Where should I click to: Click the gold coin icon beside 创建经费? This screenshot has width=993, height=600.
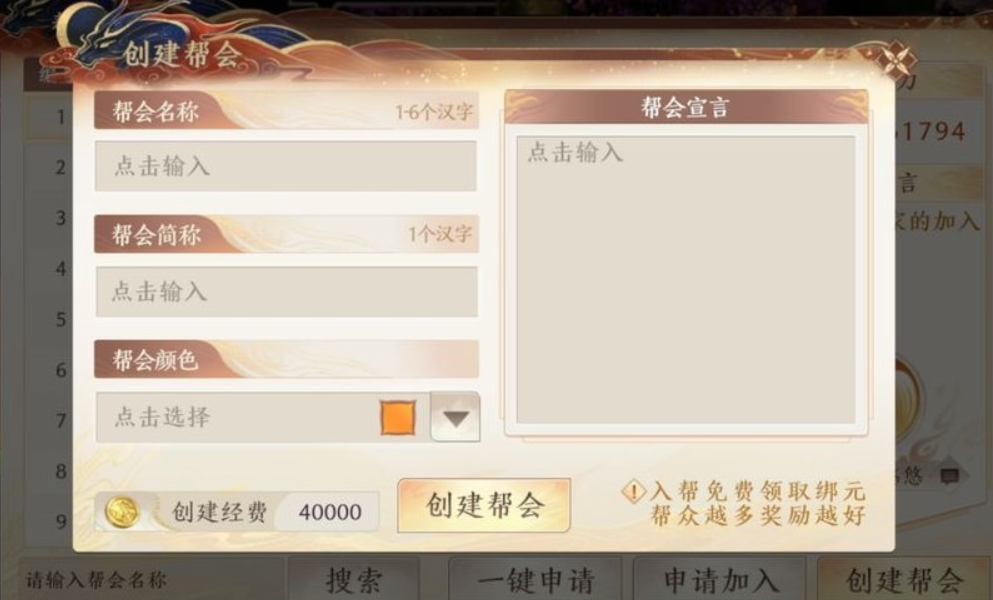click(122, 511)
